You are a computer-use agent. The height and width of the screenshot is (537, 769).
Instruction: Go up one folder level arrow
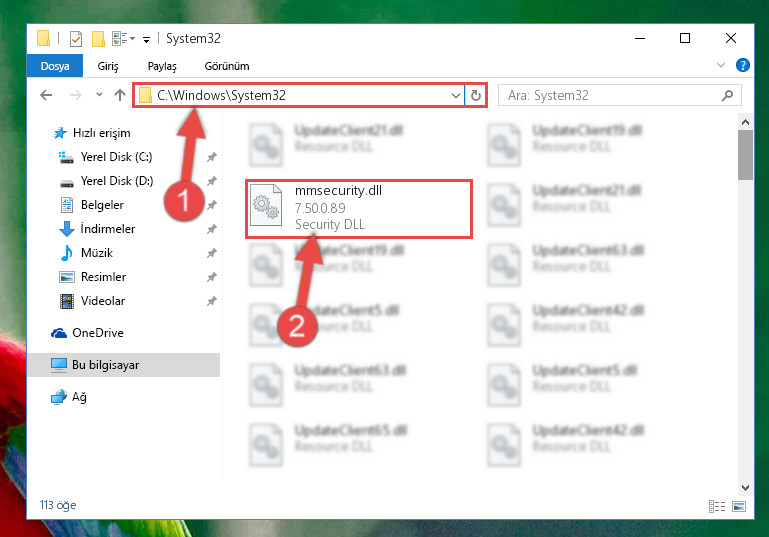[x=120, y=95]
